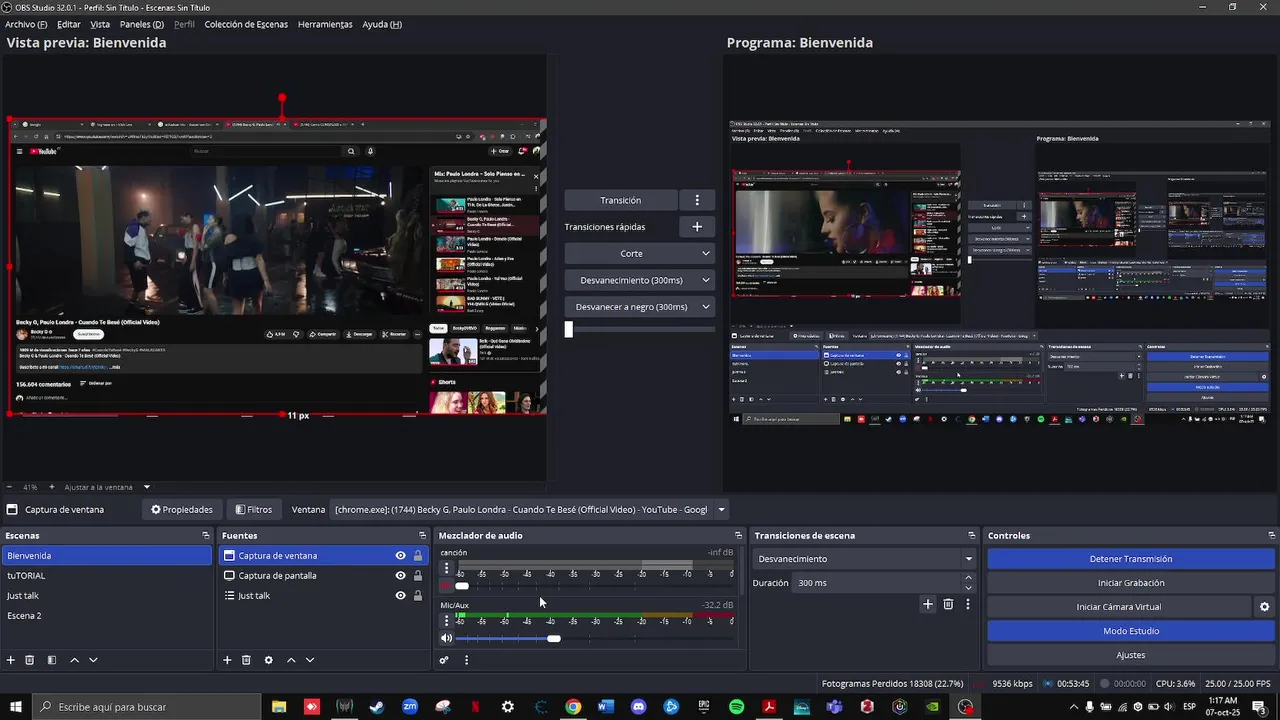Hide Captura de ventana source

(x=400, y=556)
